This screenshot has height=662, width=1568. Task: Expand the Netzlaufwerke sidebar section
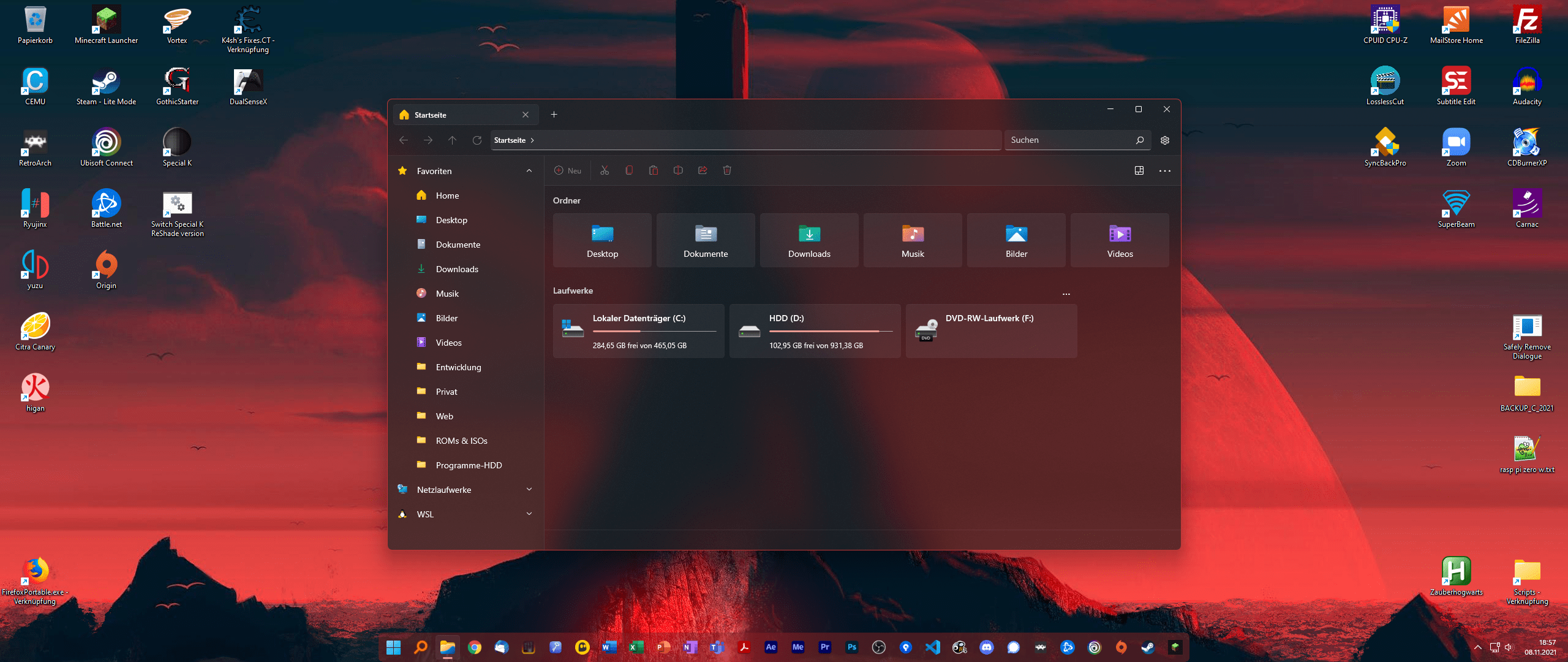click(x=529, y=489)
